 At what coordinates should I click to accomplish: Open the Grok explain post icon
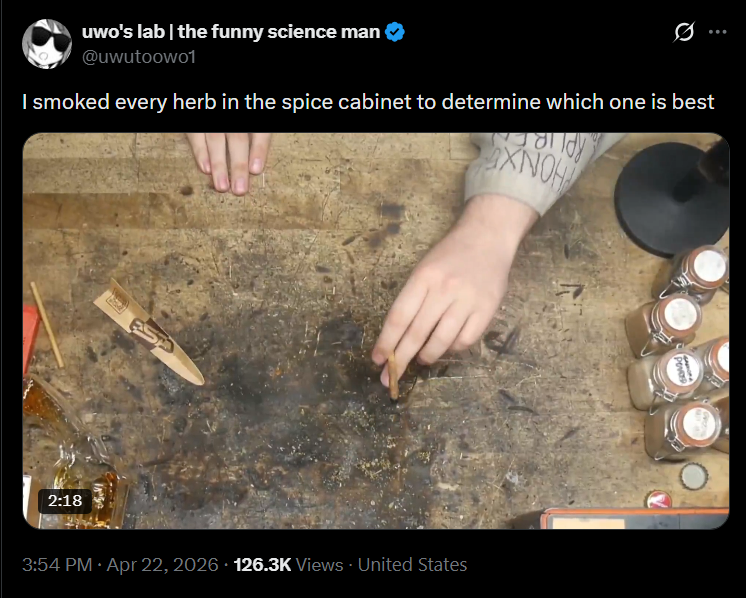click(x=684, y=32)
